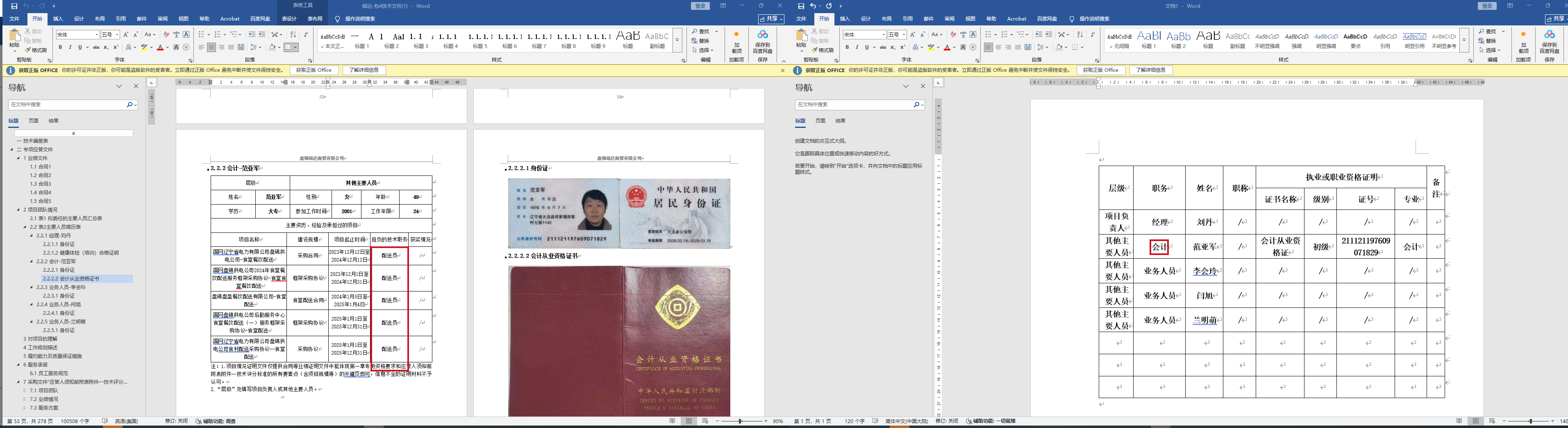Image resolution: width=1568 pixels, height=428 pixels.
Task: Toggle track changes (修订: 关闭) in 铭达 status bar
Action: [x=176, y=421]
